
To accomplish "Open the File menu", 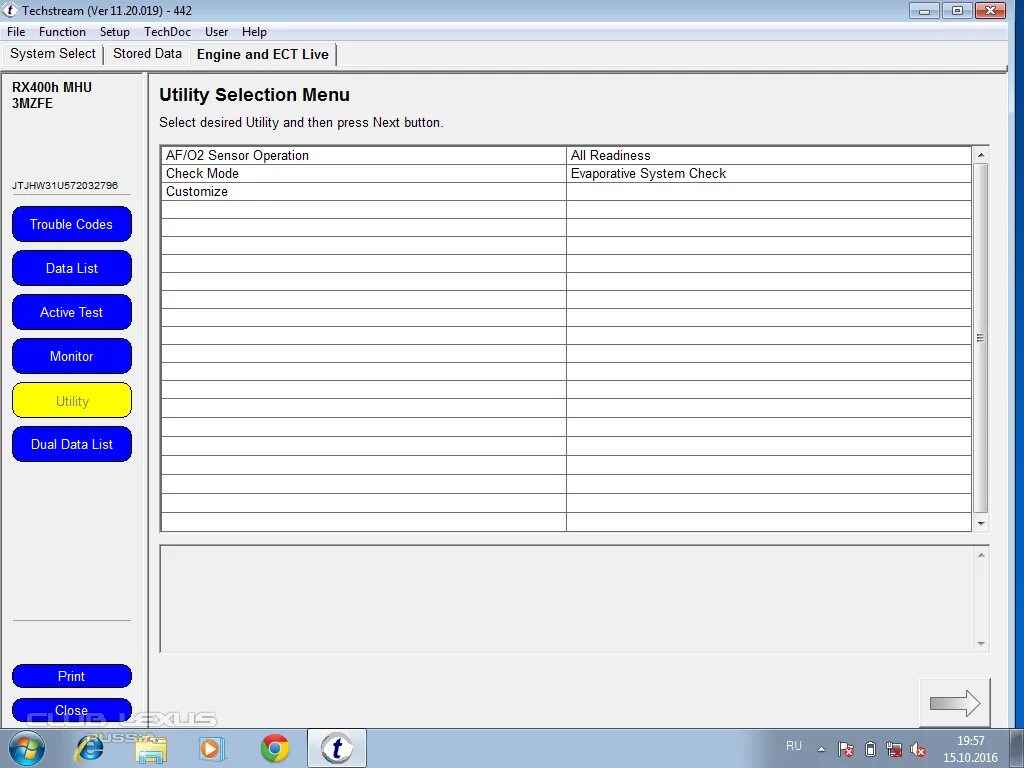I will (x=16, y=31).
